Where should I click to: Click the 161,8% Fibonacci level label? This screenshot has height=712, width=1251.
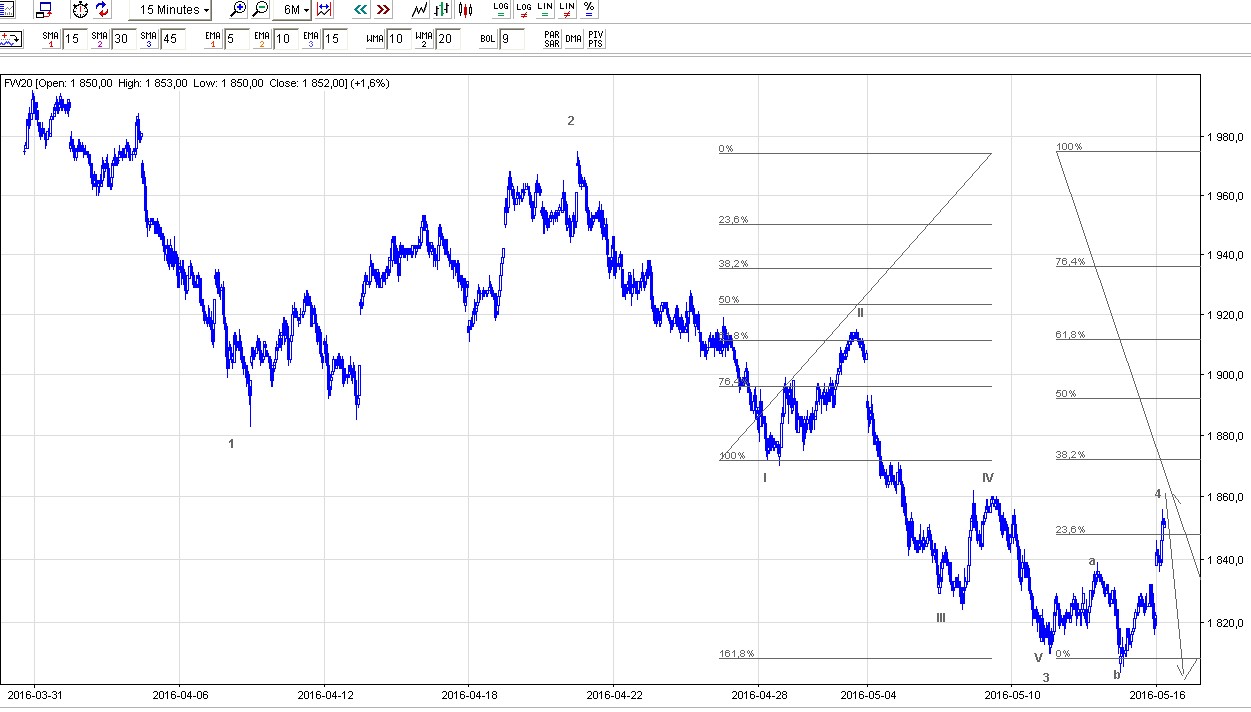736,654
